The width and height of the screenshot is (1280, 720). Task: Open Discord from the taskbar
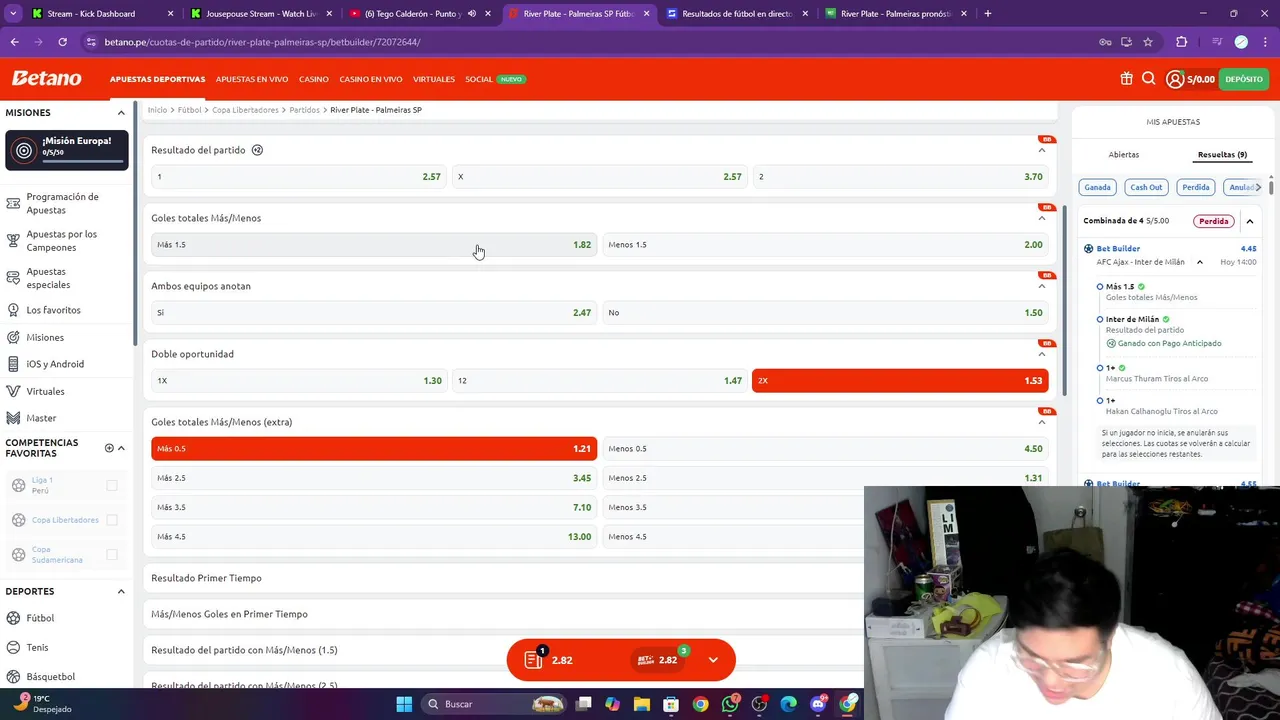tap(818, 704)
